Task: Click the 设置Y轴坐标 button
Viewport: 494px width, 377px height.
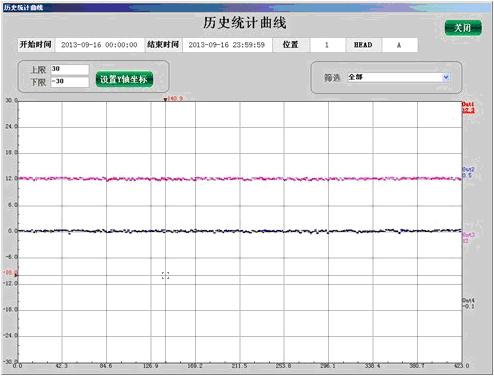Action: [x=124, y=79]
